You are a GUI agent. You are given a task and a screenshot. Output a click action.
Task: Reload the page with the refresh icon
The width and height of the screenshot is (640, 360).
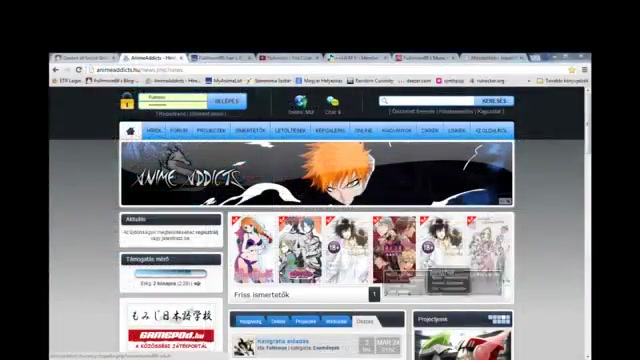79,70
